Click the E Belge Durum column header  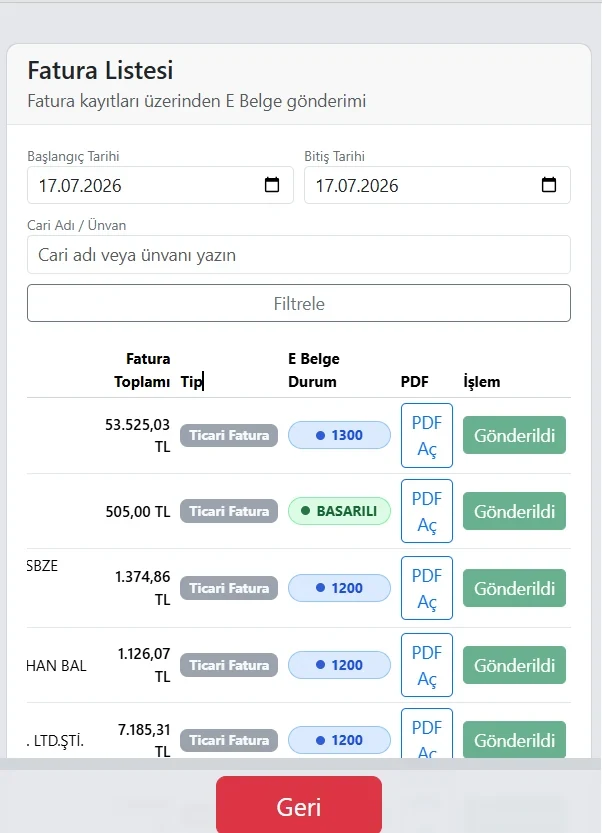pos(313,370)
